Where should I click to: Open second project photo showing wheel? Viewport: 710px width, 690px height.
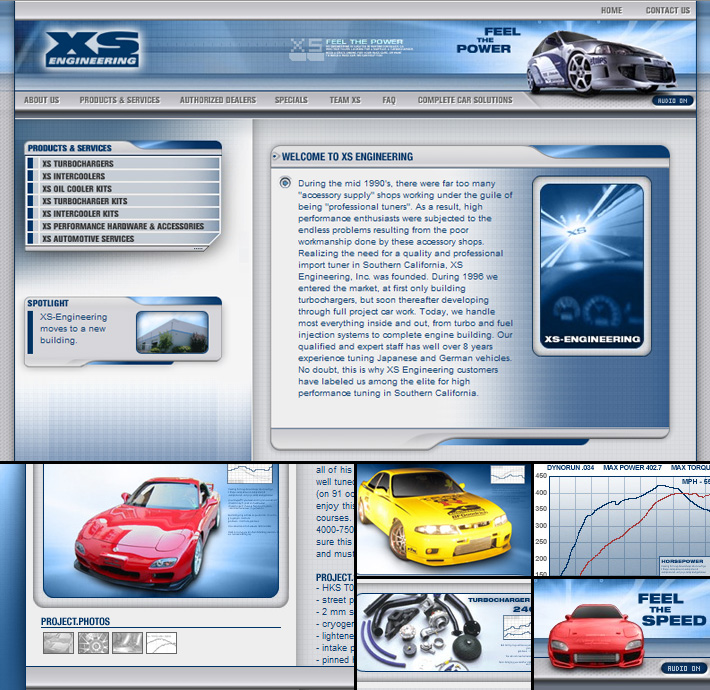click(x=93, y=643)
